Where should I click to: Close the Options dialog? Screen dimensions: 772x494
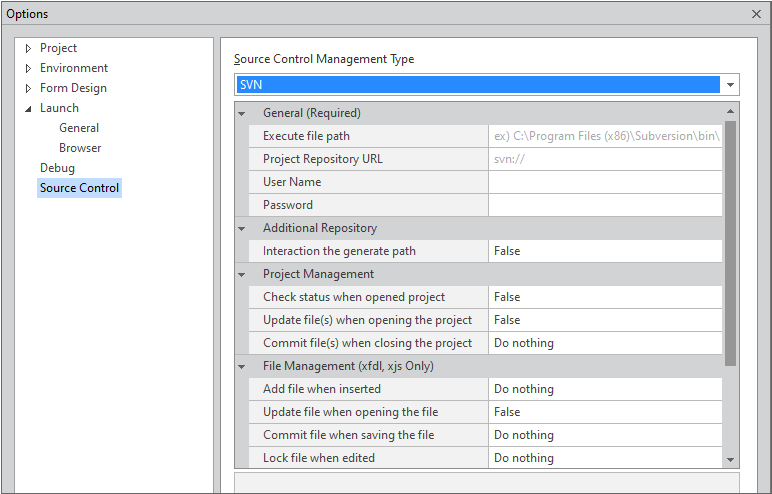coord(756,14)
